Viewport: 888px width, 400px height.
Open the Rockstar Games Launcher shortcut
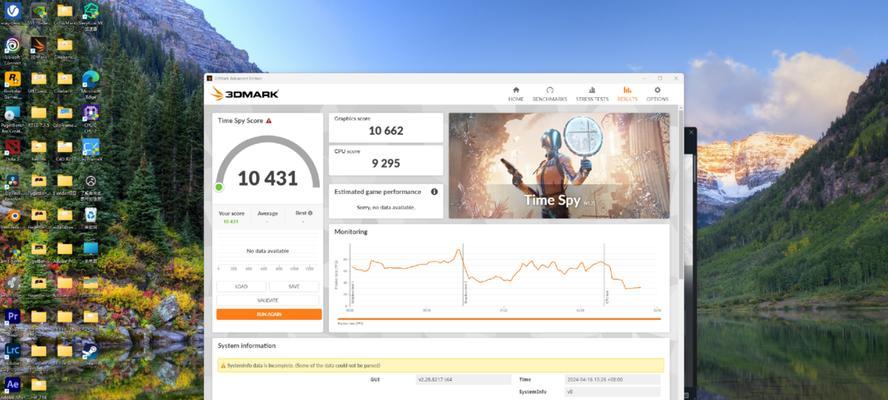(12, 82)
